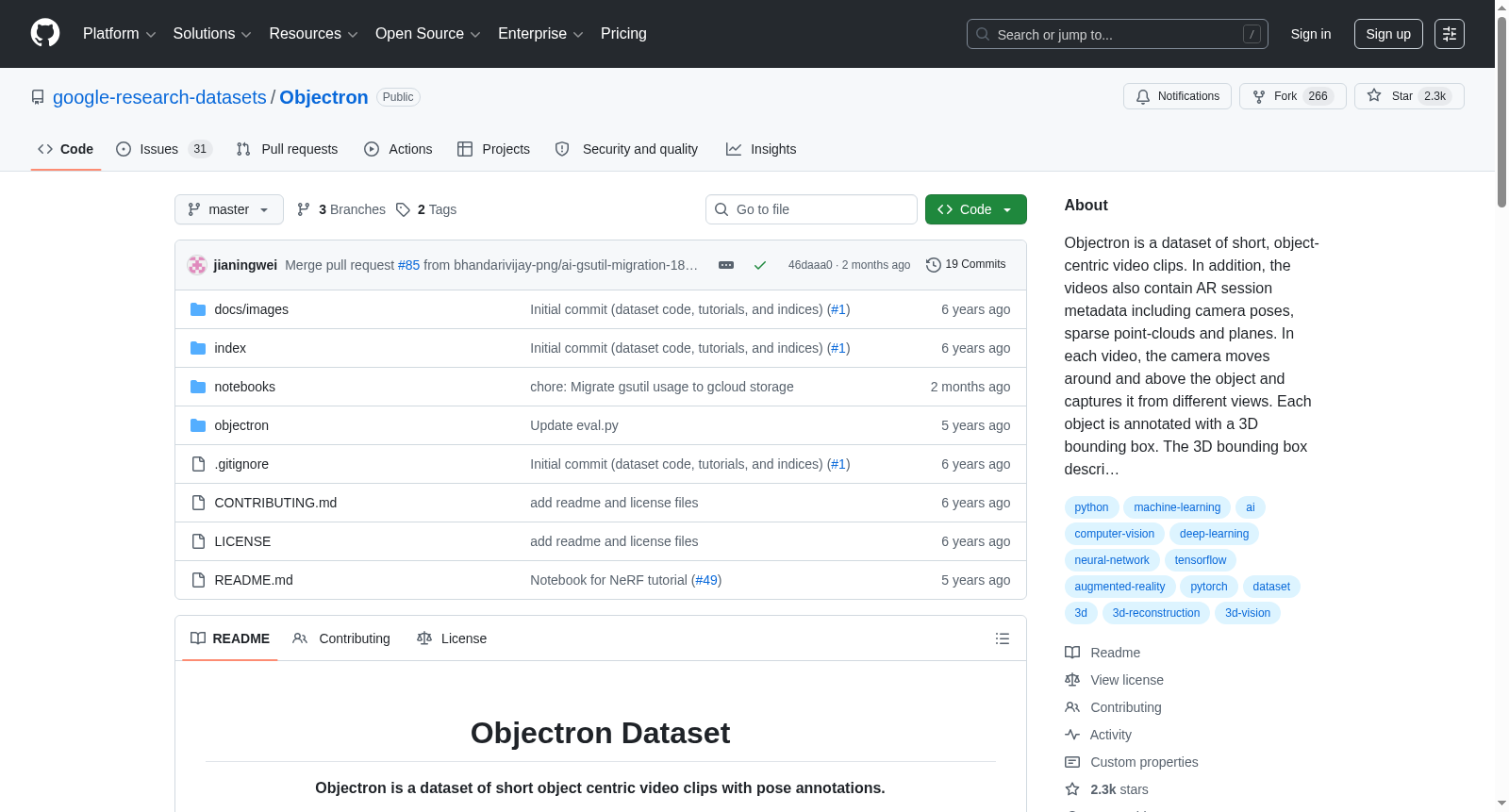Fork the Objectron repository
The width and height of the screenshot is (1509, 812).
(1292, 96)
